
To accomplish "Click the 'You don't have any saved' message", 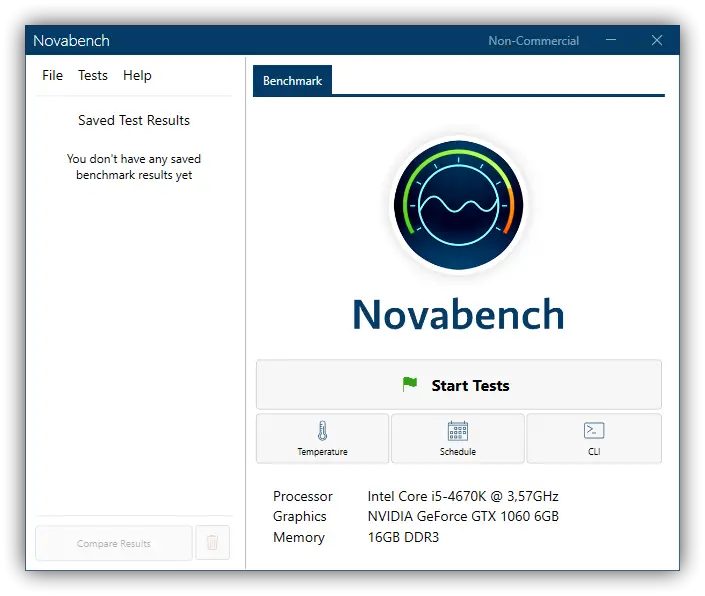I will tap(134, 167).
